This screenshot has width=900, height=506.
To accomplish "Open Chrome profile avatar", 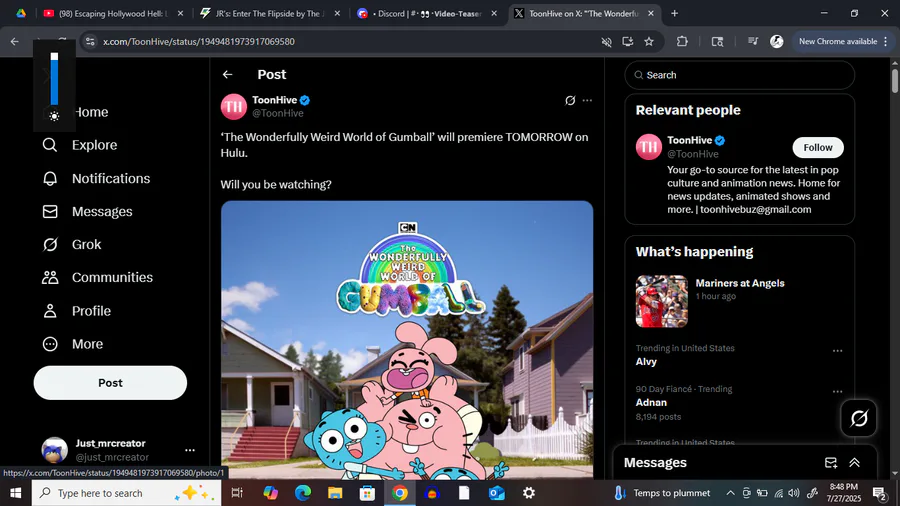I will 777,41.
